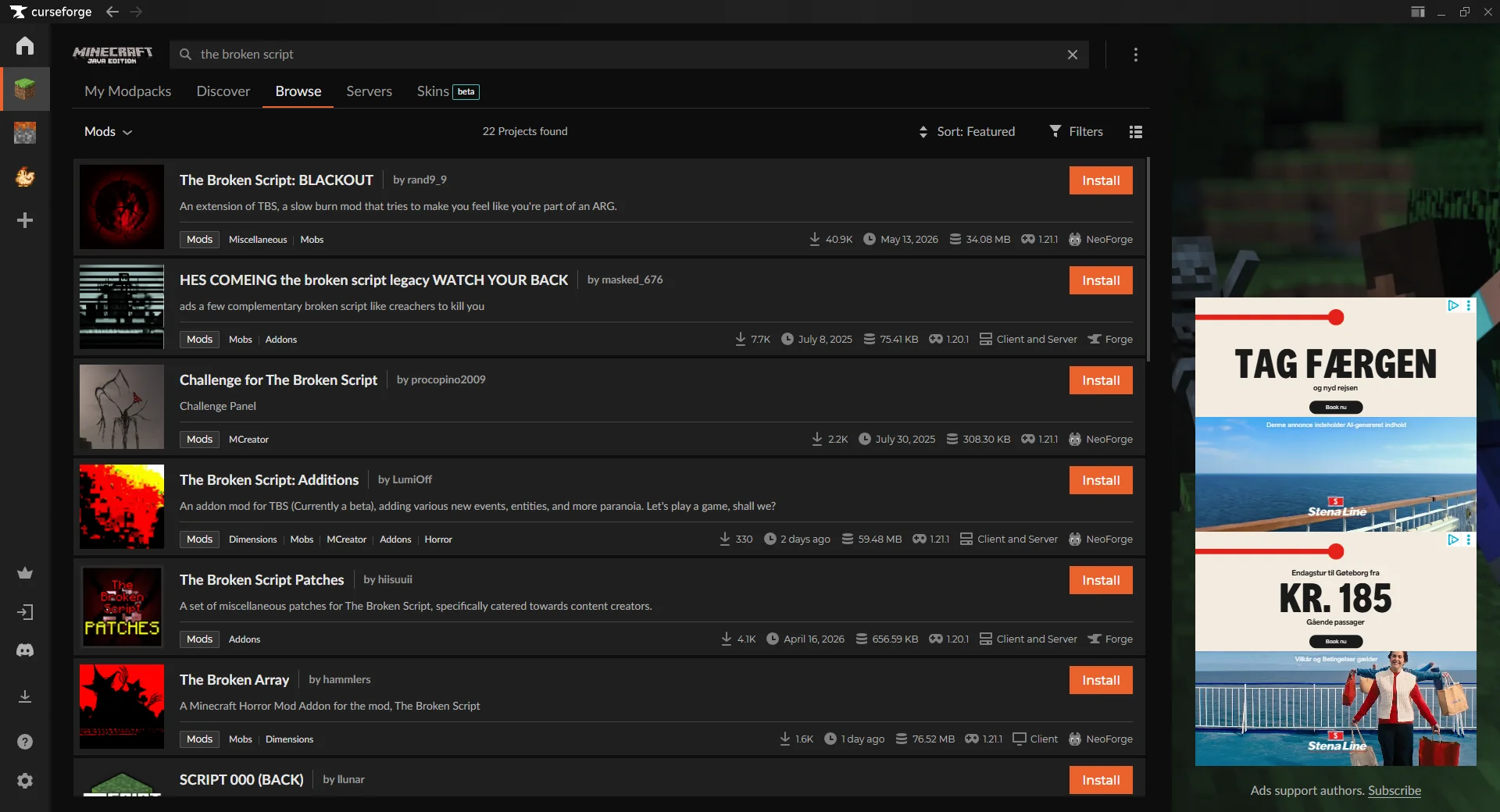Open the chicken game icon in sidebar
Viewport: 1500px width, 812px height.
[25, 176]
